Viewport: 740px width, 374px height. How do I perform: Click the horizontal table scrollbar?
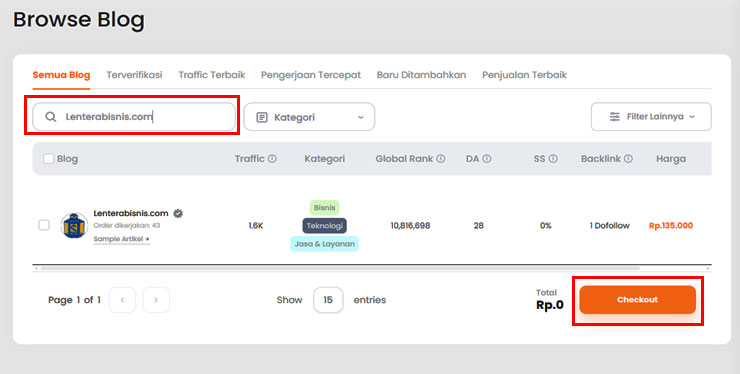click(340, 268)
